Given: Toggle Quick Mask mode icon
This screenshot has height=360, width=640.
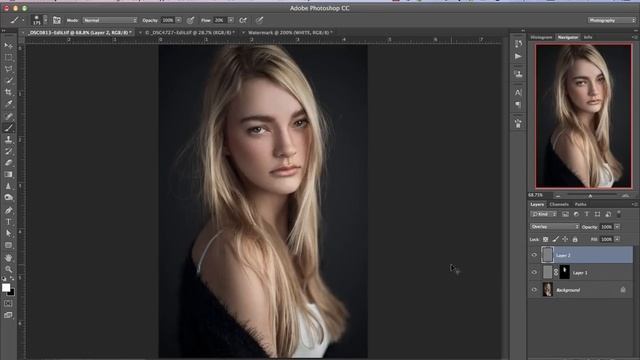Looking at the screenshot, I should click(x=8, y=304).
